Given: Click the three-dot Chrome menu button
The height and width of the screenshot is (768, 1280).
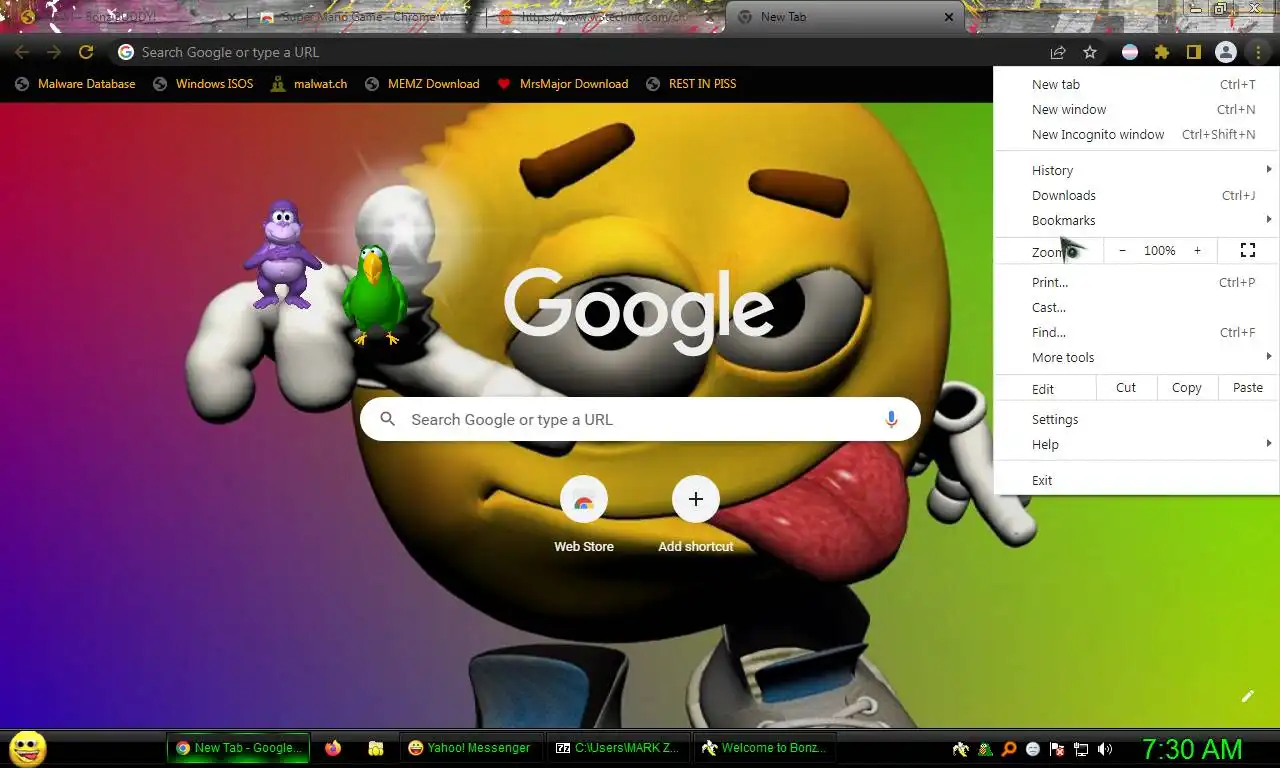Looking at the screenshot, I should 1258,52.
